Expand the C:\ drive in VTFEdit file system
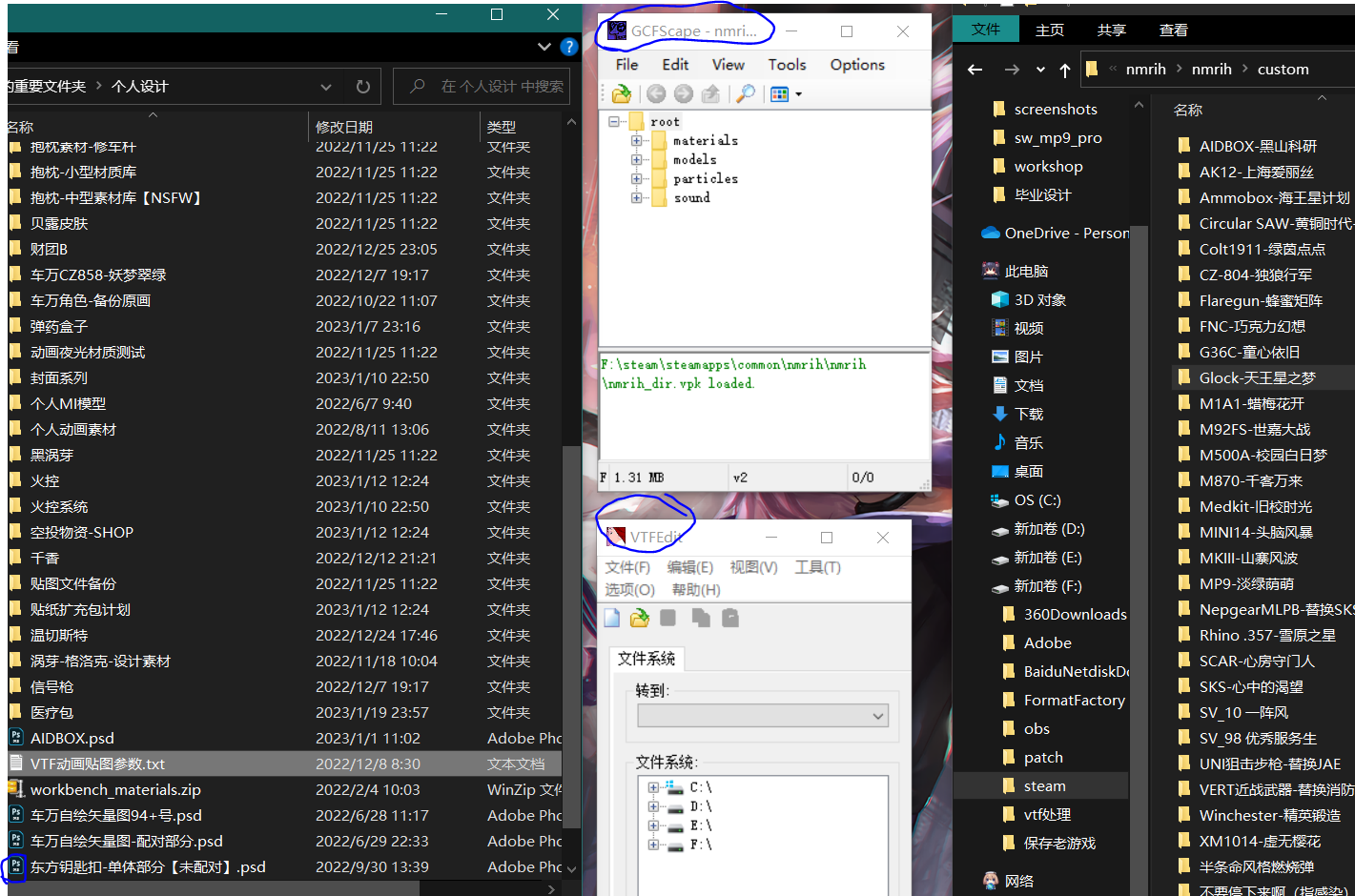1355x896 pixels. (x=653, y=787)
